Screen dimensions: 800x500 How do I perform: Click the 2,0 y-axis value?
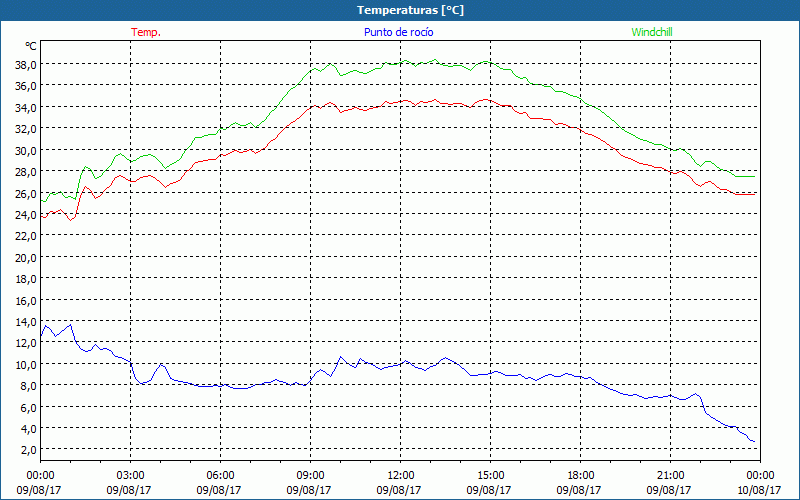click(x=28, y=451)
